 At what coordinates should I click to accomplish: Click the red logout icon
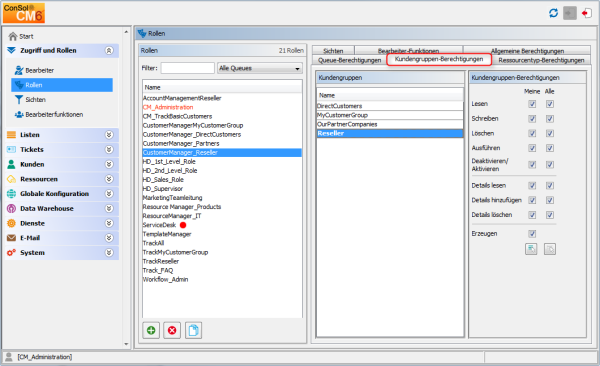point(586,13)
